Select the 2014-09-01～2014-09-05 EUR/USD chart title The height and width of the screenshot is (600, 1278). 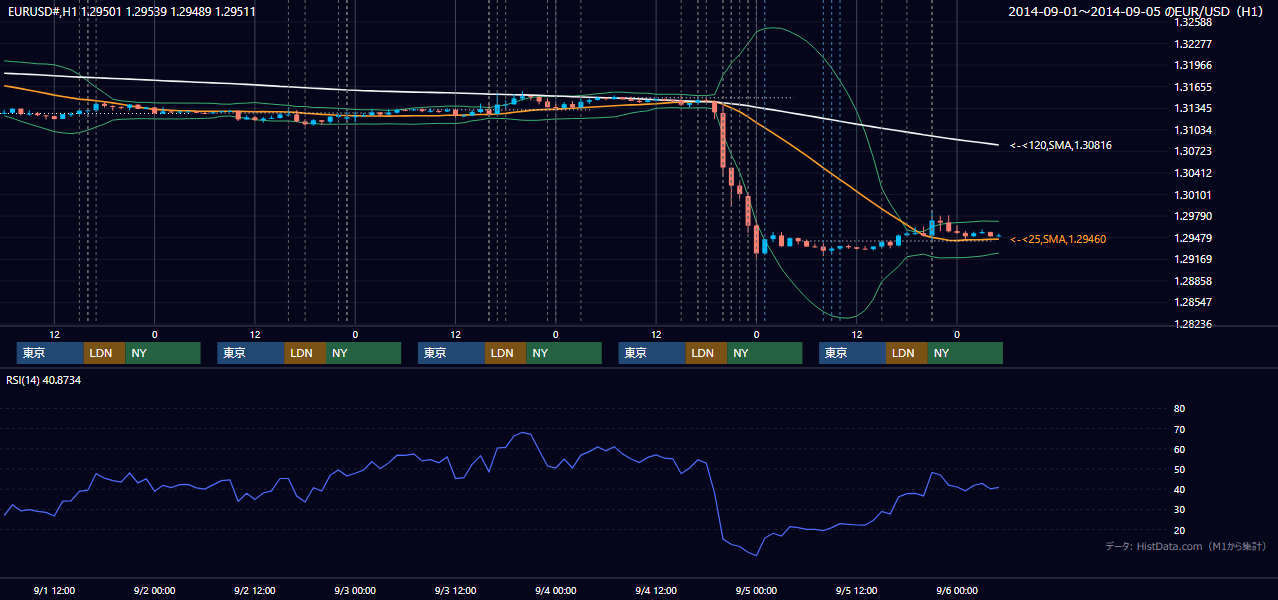(1138, 12)
